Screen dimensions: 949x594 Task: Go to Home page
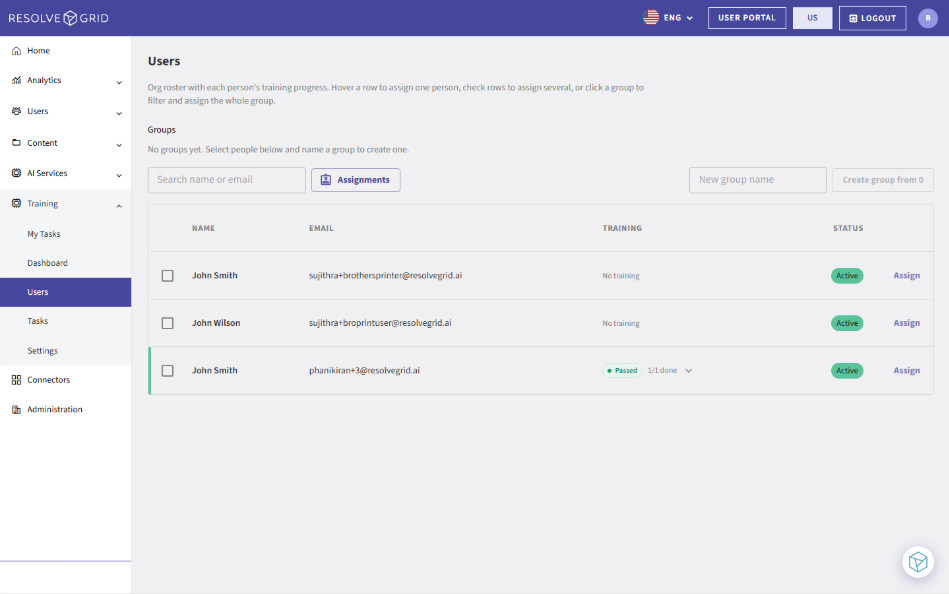point(39,51)
